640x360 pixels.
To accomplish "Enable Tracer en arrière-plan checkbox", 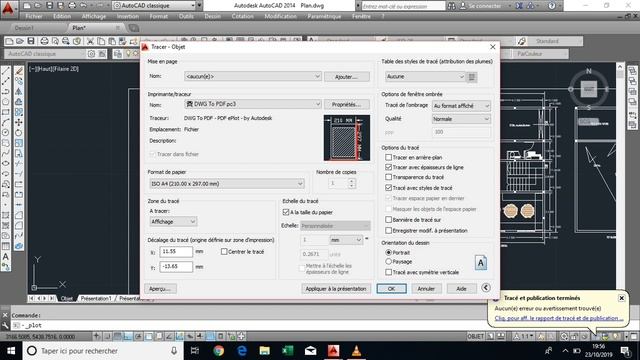I will tap(389, 157).
